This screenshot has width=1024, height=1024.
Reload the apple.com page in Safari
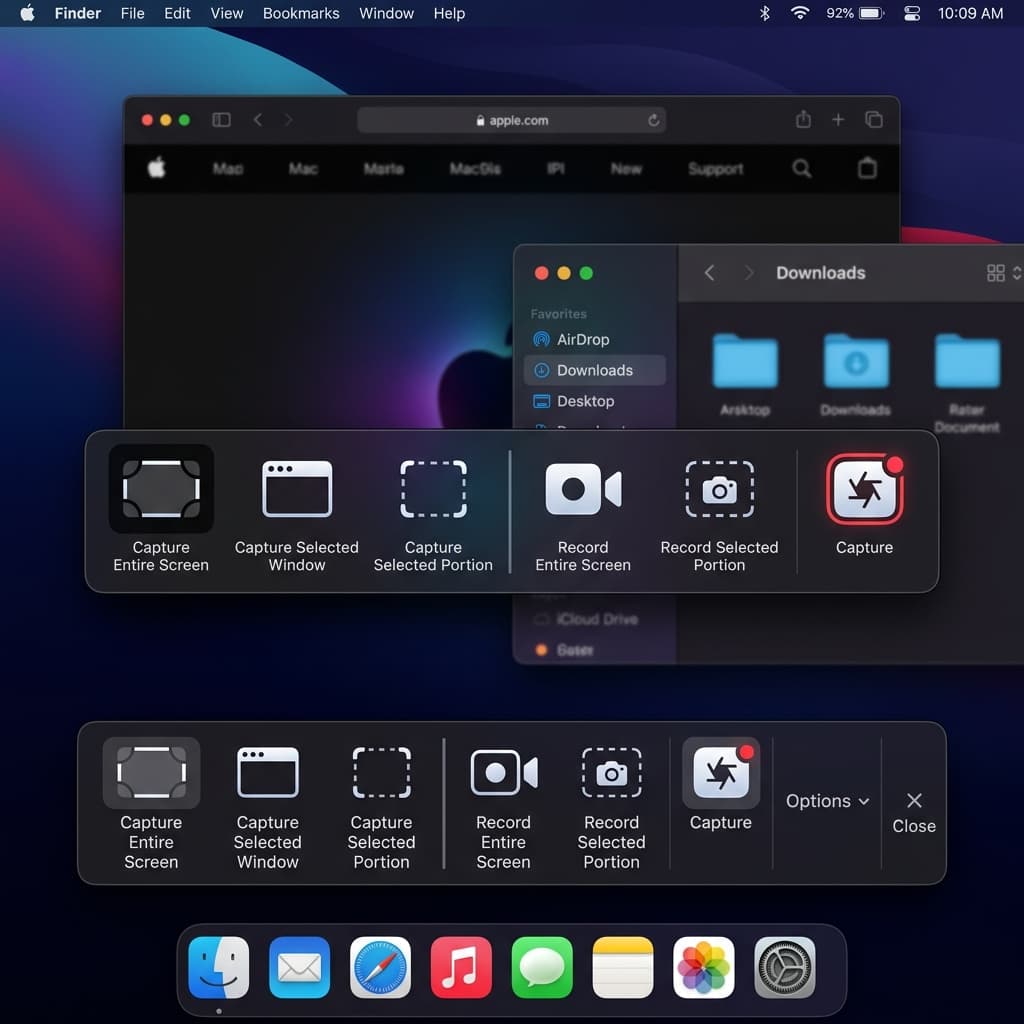(x=654, y=119)
